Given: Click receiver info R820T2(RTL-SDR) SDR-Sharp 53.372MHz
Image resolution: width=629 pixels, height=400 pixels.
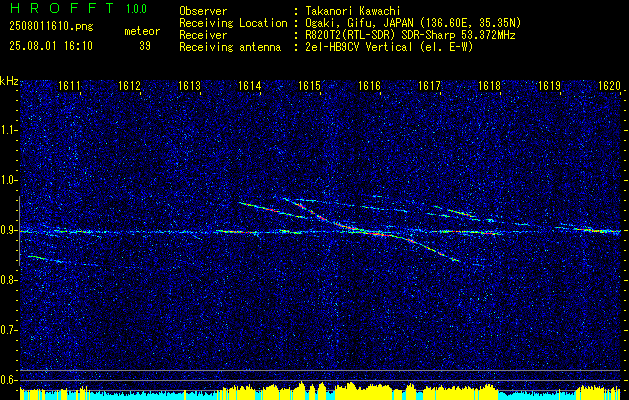Looking at the screenshot, I should tap(410, 35).
